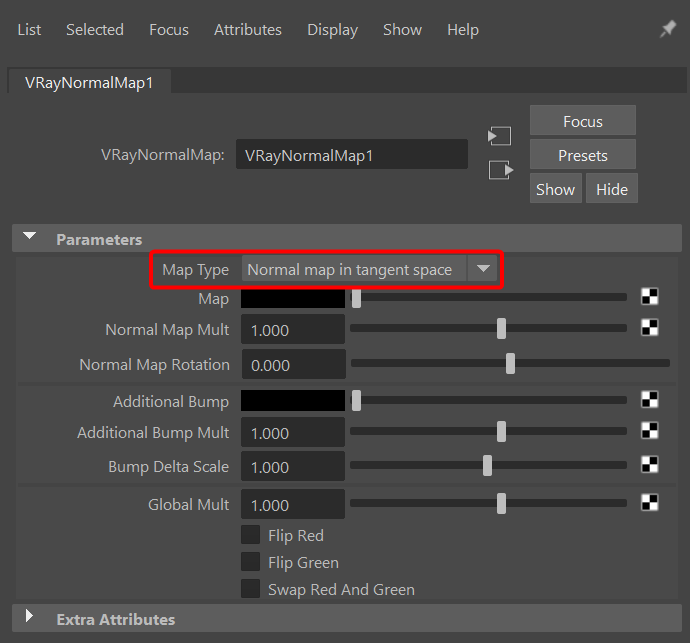
Task: Click the black Map color swatch
Action: pyautogui.click(x=293, y=298)
